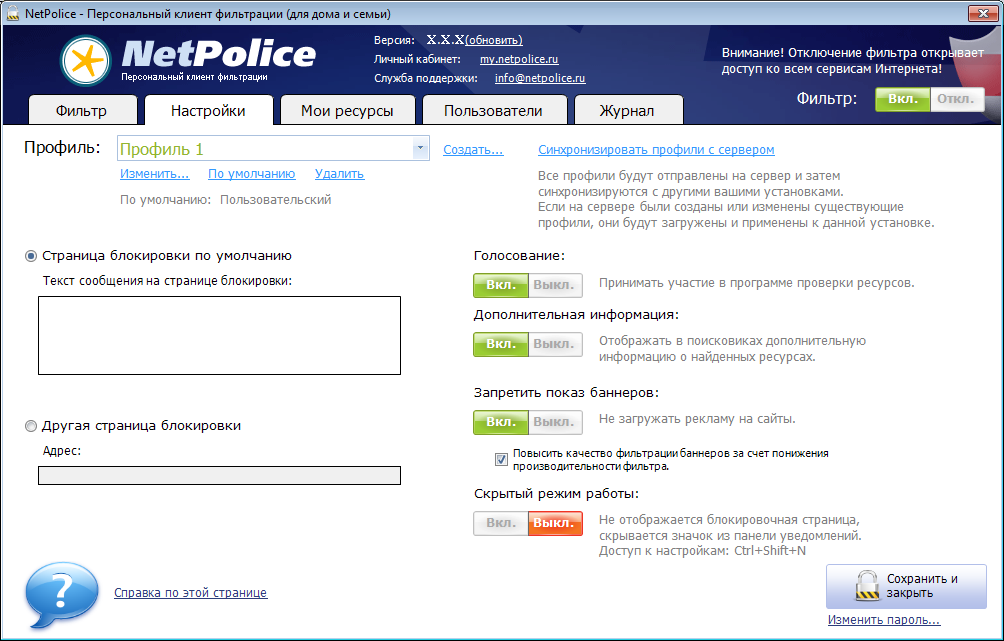This screenshot has width=1004, height=641.
Task: Expand the Профиль dropdown arrow
Action: tap(420, 149)
